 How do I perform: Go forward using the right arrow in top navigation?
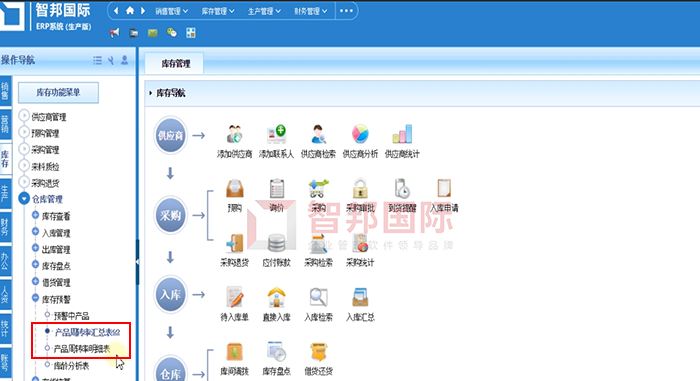pos(143,10)
